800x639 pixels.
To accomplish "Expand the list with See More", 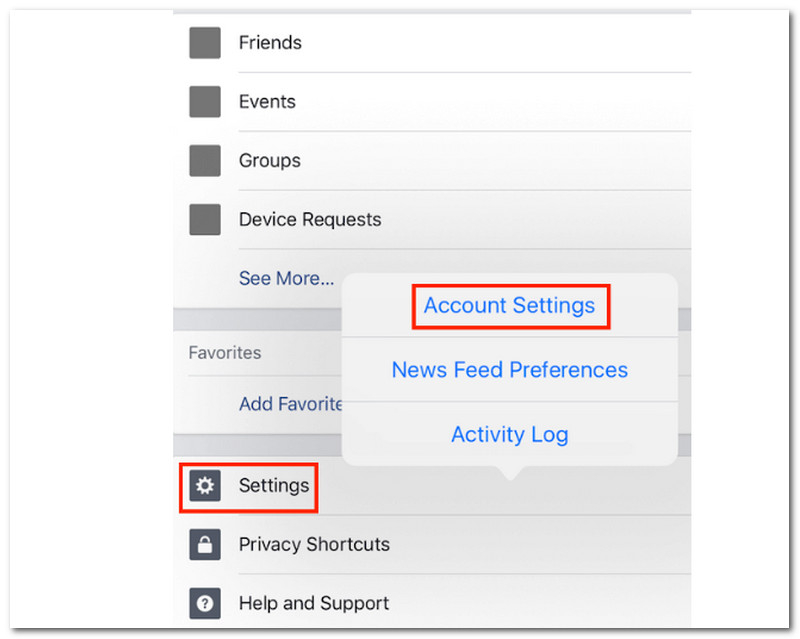I will (286, 278).
